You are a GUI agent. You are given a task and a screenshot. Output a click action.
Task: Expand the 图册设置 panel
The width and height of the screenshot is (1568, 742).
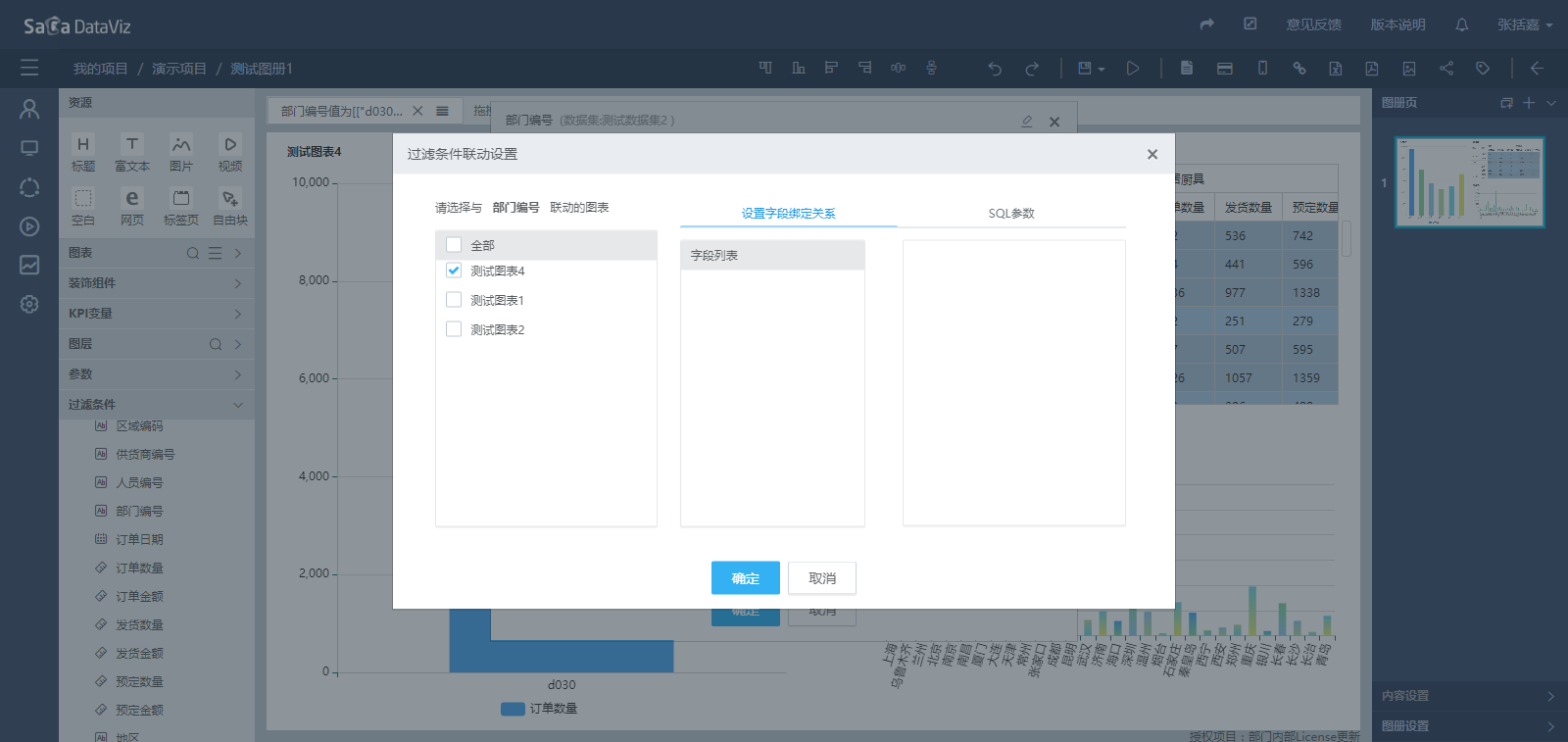(x=1468, y=726)
